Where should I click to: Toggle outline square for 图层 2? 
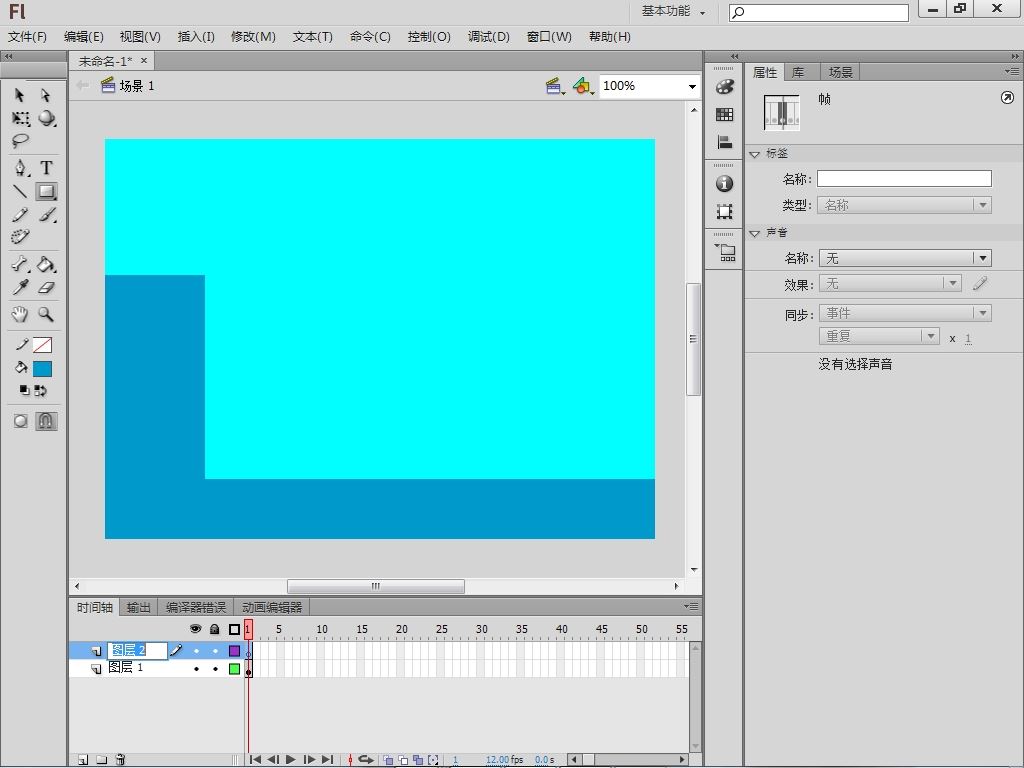click(x=234, y=650)
